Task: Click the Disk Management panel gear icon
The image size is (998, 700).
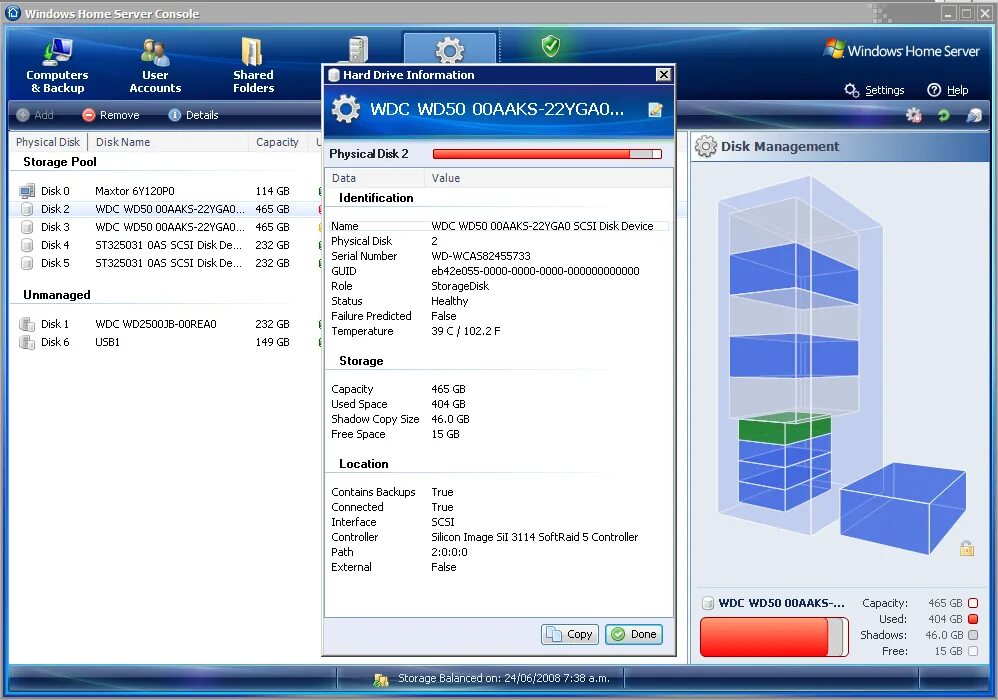Action: click(x=705, y=146)
